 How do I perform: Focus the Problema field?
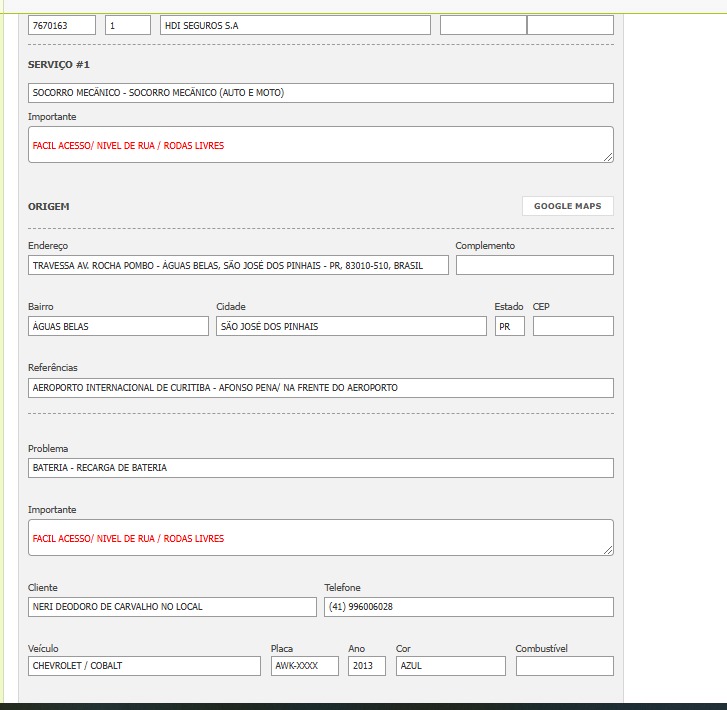[x=320, y=468]
